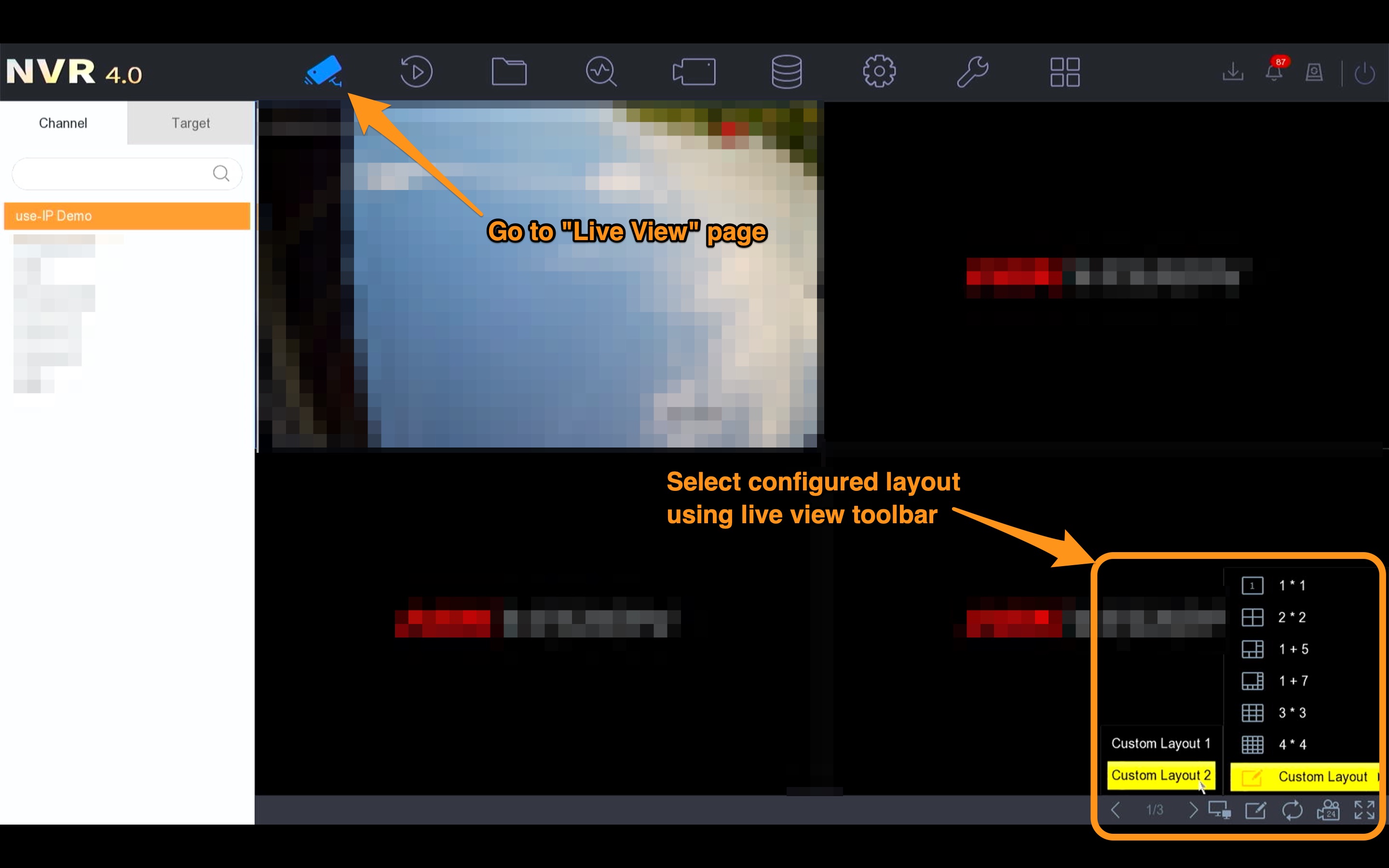
Task: Switch to the Target tab
Action: [x=190, y=121]
